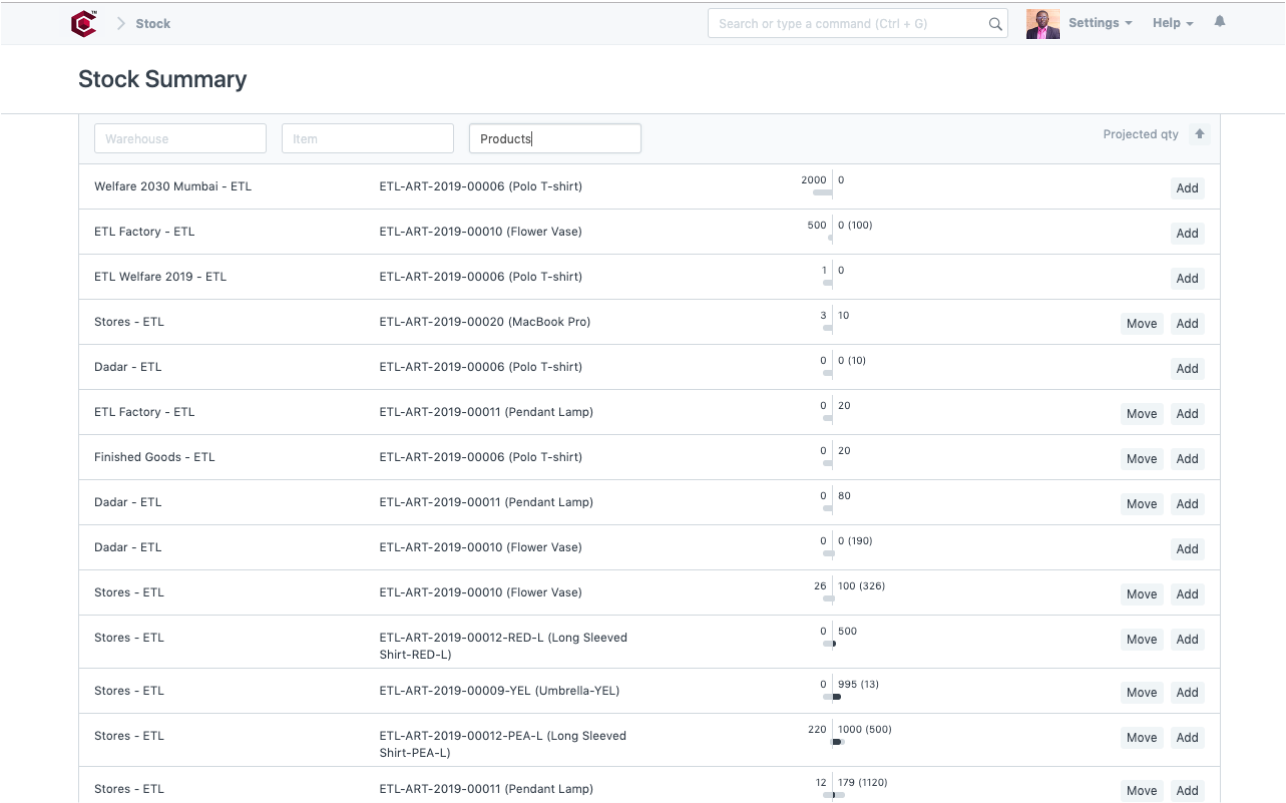
Task: Click the Item filter field
Action: (x=367, y=138)
